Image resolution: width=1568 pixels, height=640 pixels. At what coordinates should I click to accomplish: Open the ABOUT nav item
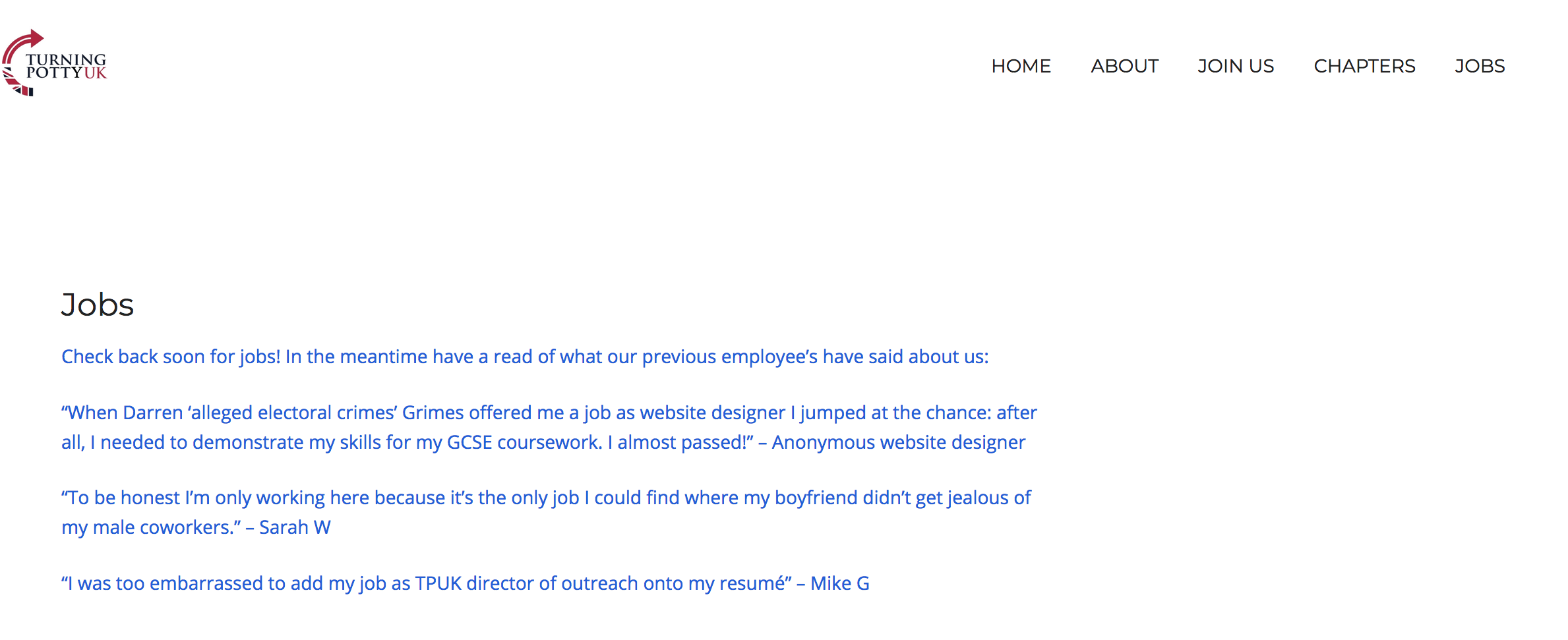point(1124,66)
